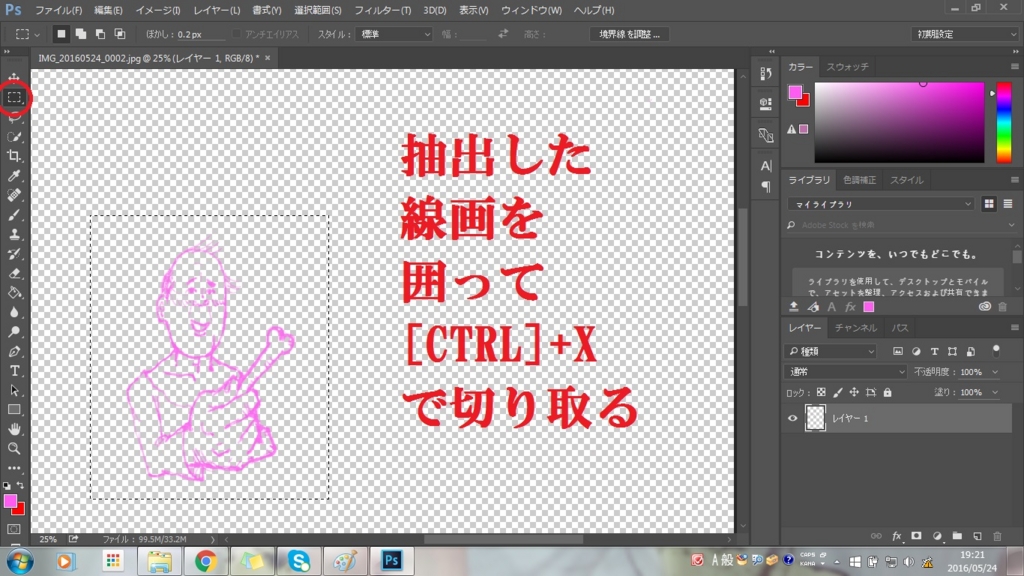Pick a color in the color field
The image size is (1024, 576).
pos(899,123)
